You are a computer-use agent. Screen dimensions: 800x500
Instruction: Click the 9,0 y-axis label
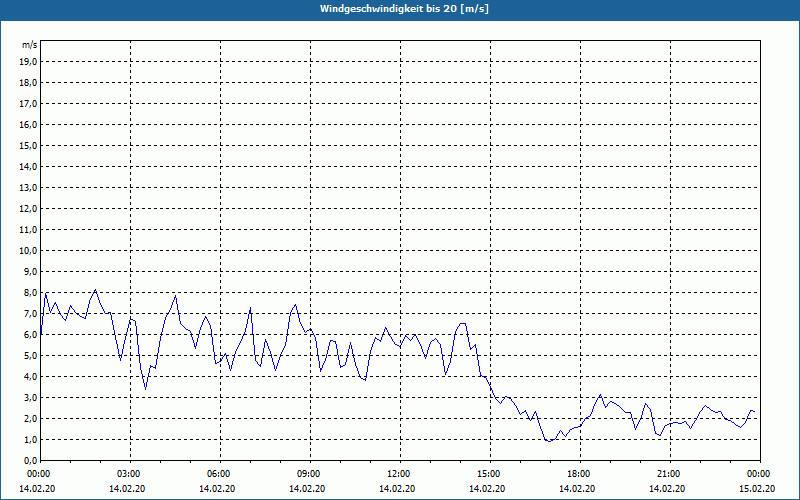click(x=30, y=271)
